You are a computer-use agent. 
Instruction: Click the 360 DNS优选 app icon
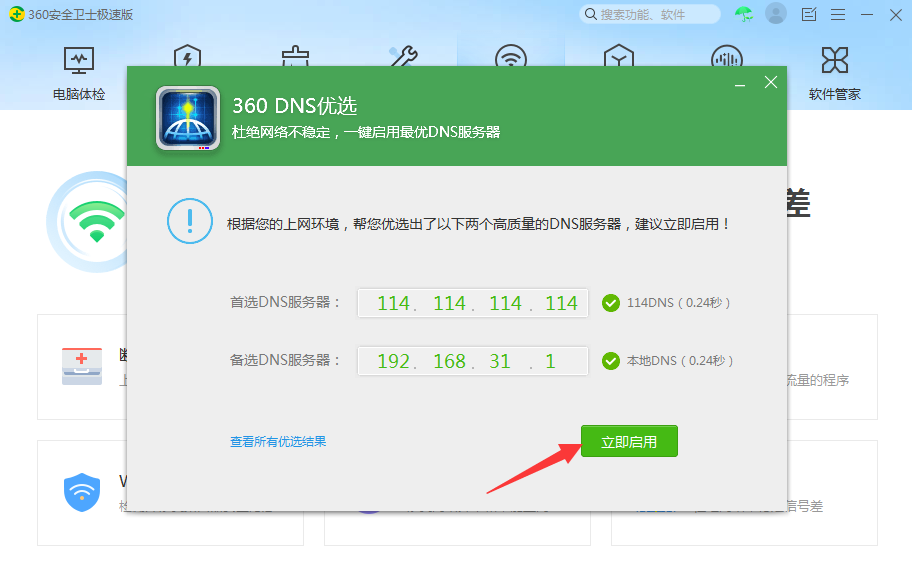click(x=188, y=118)
